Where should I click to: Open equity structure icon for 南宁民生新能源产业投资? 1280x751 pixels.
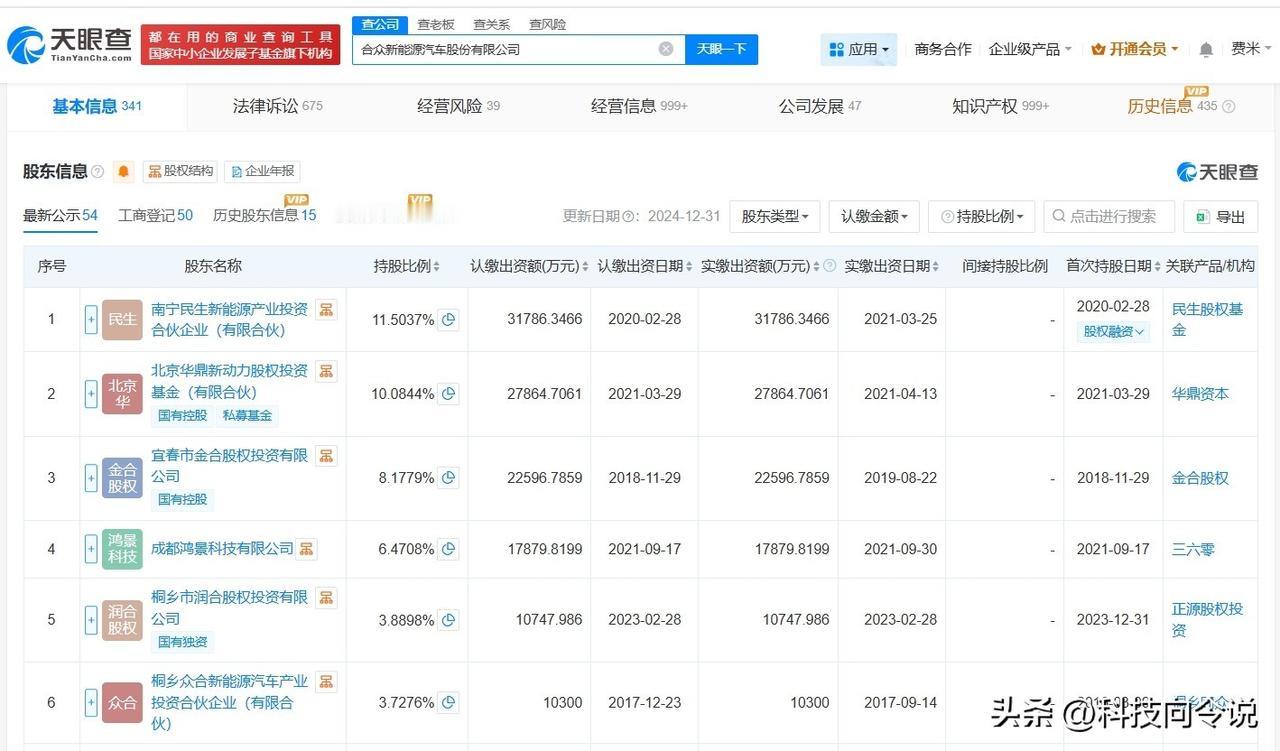click(x=326, y=309)
